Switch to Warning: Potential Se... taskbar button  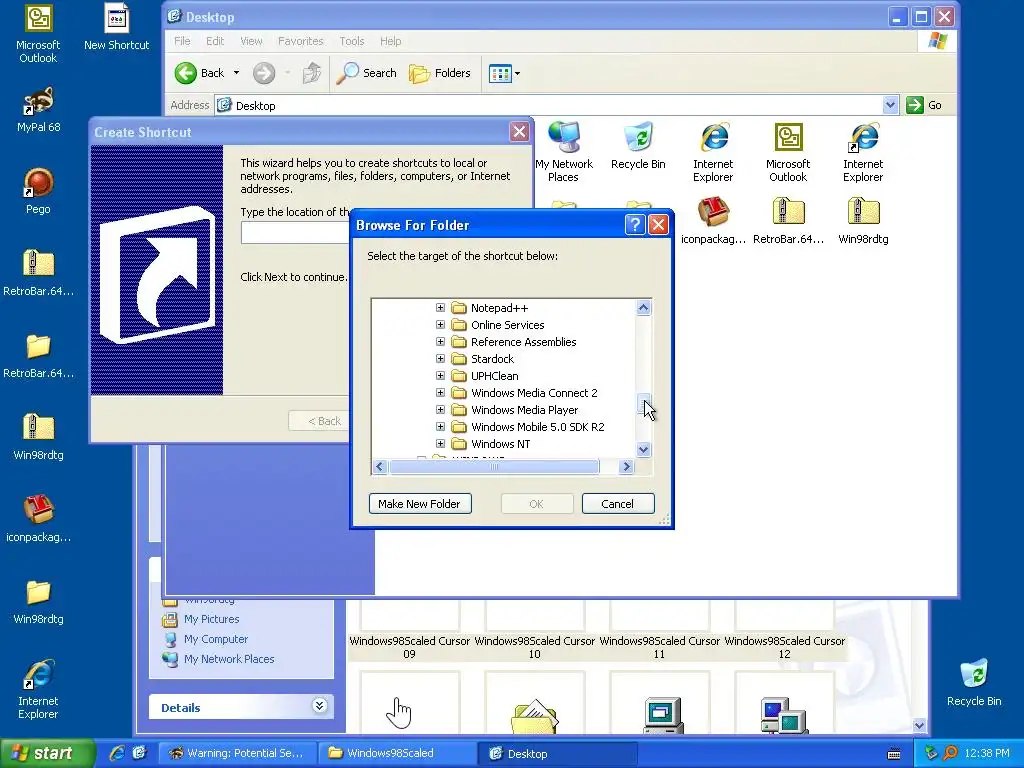click(238, 753)
